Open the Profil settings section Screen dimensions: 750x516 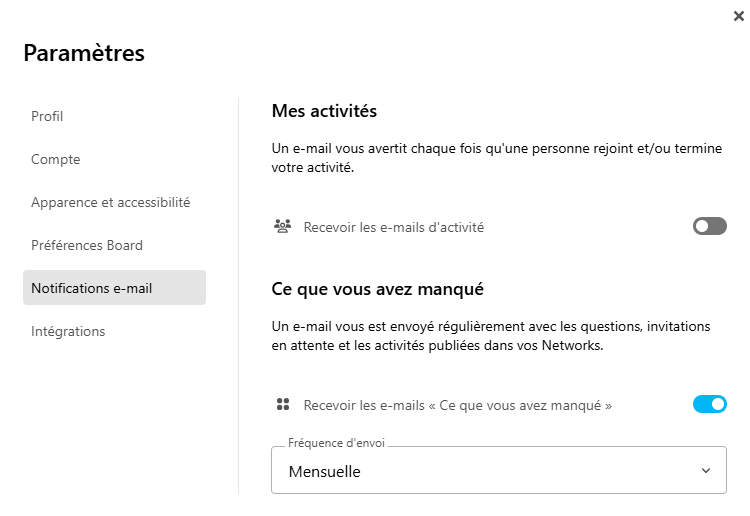(x=47, y=116)
